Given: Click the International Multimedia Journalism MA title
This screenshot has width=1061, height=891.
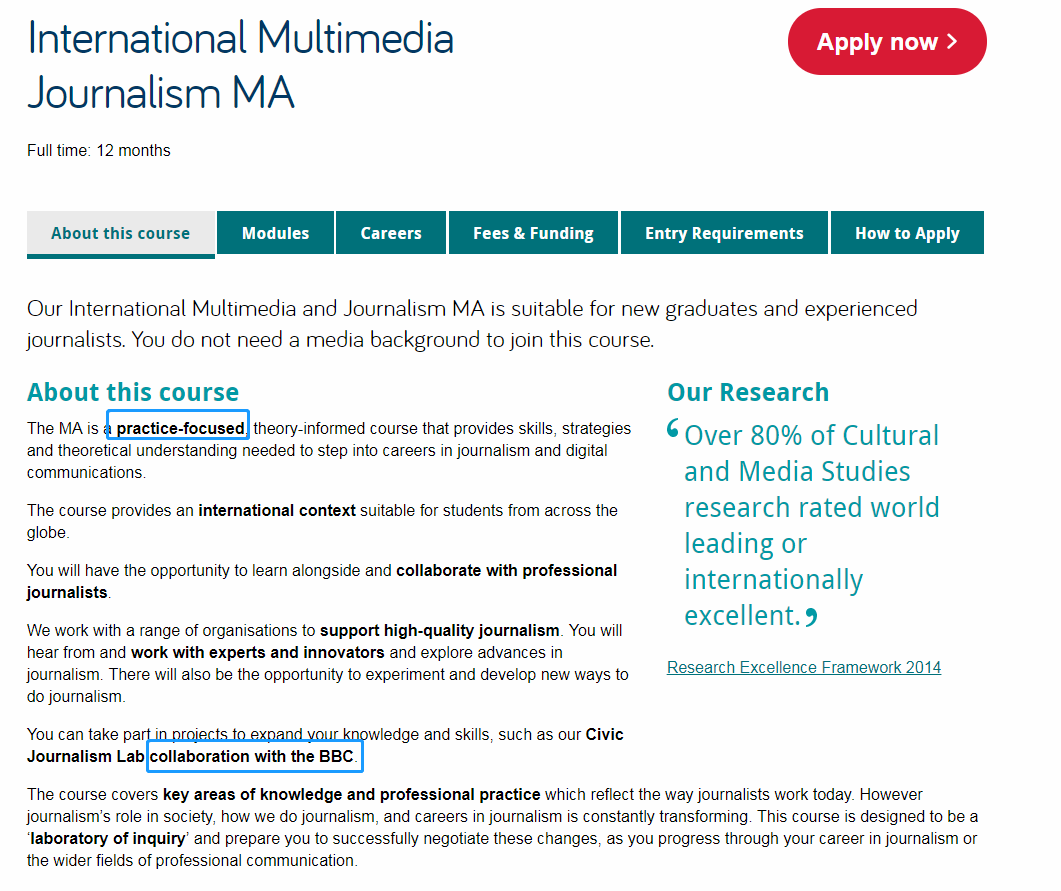Looking at the screenshot, I should point(240,65).
